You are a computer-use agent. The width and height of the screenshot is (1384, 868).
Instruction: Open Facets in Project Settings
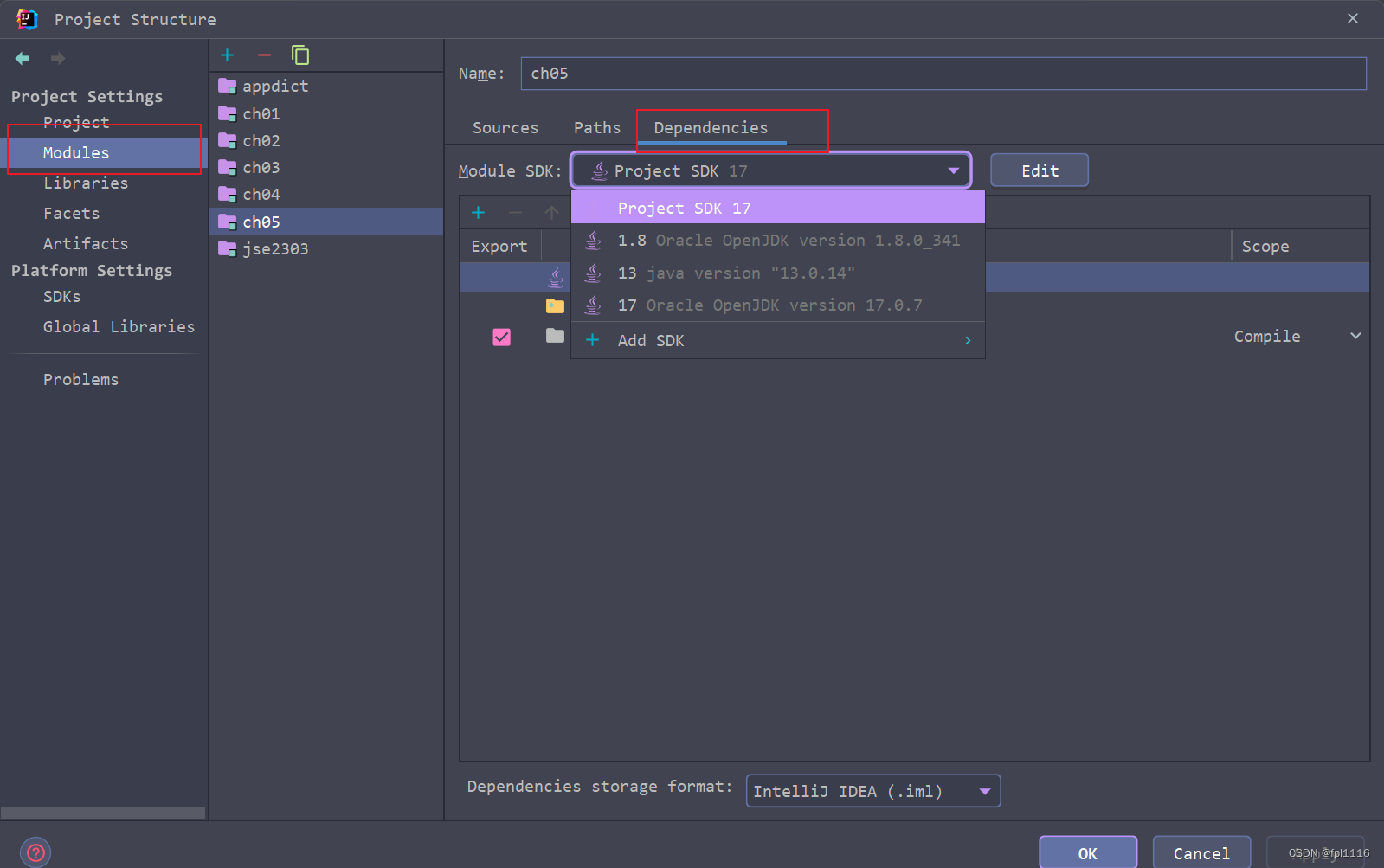tap(71, 213)
